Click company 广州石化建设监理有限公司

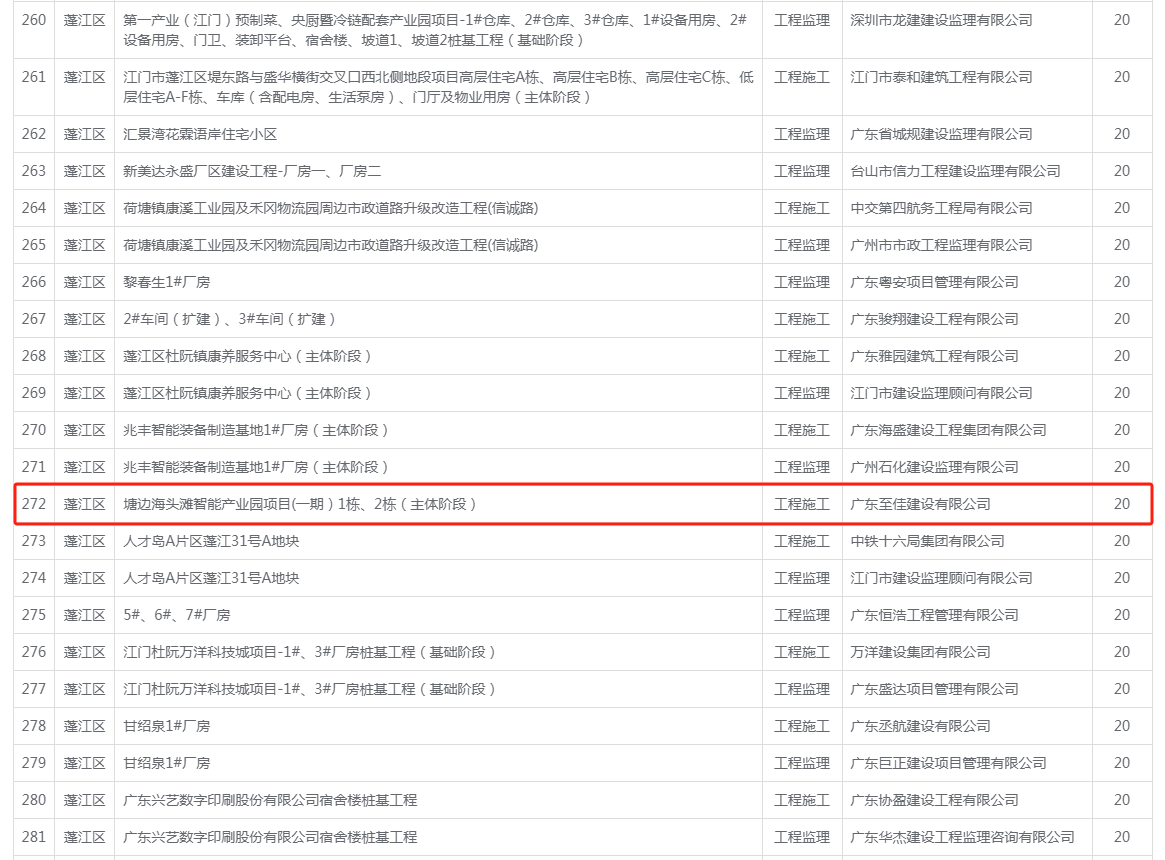935,468
